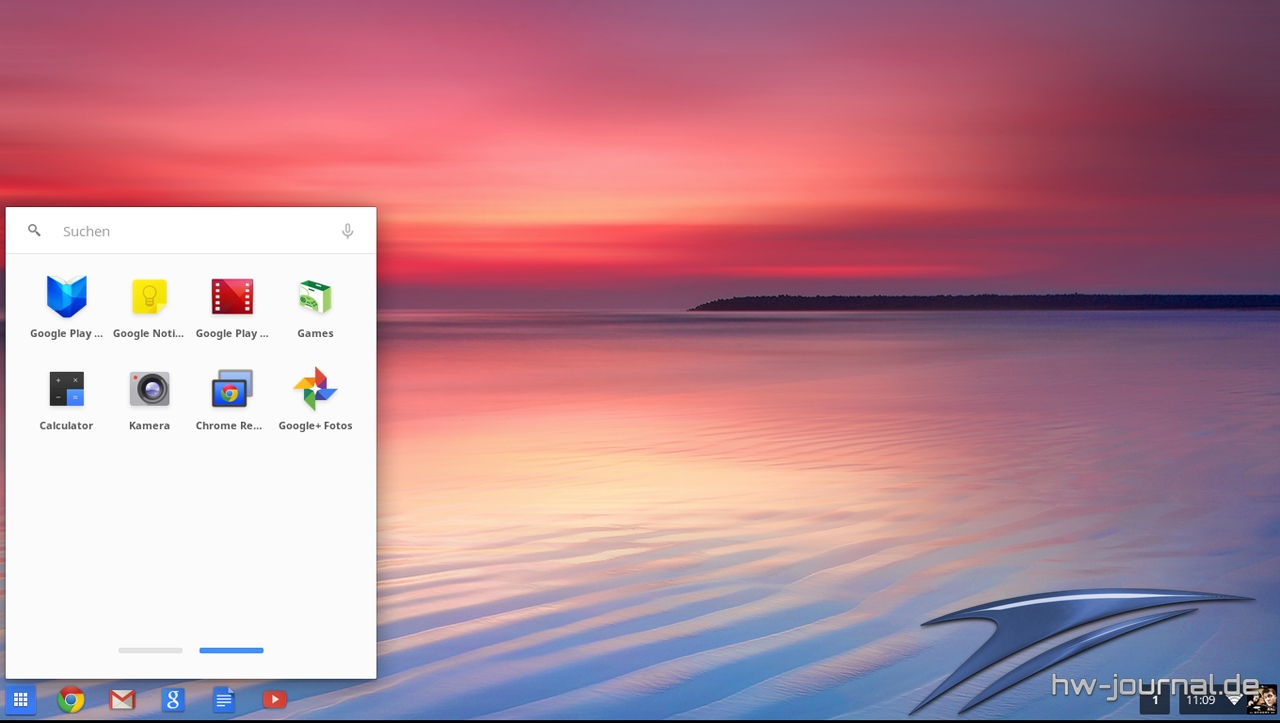
Task: Open Chrome browser from the shelf
Action: coord(71,700)
